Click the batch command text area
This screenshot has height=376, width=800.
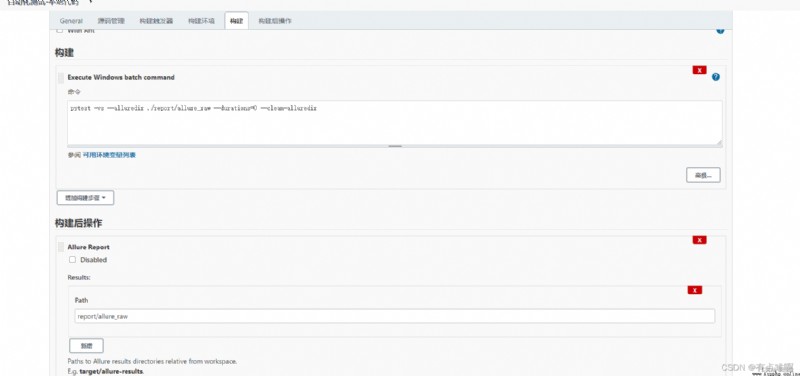(x=394, y=122)
